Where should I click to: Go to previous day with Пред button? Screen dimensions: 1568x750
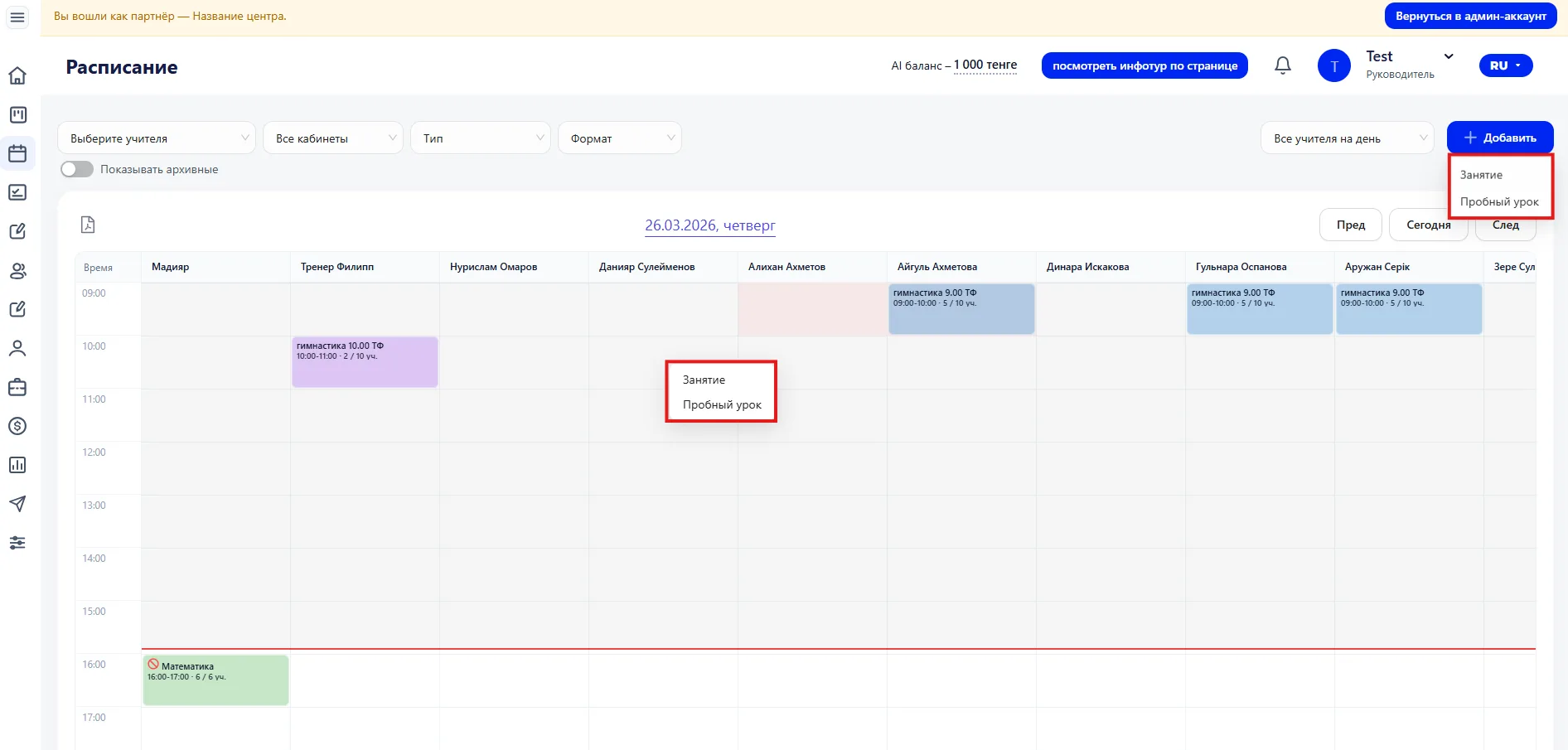click(x=1351, y=225)
